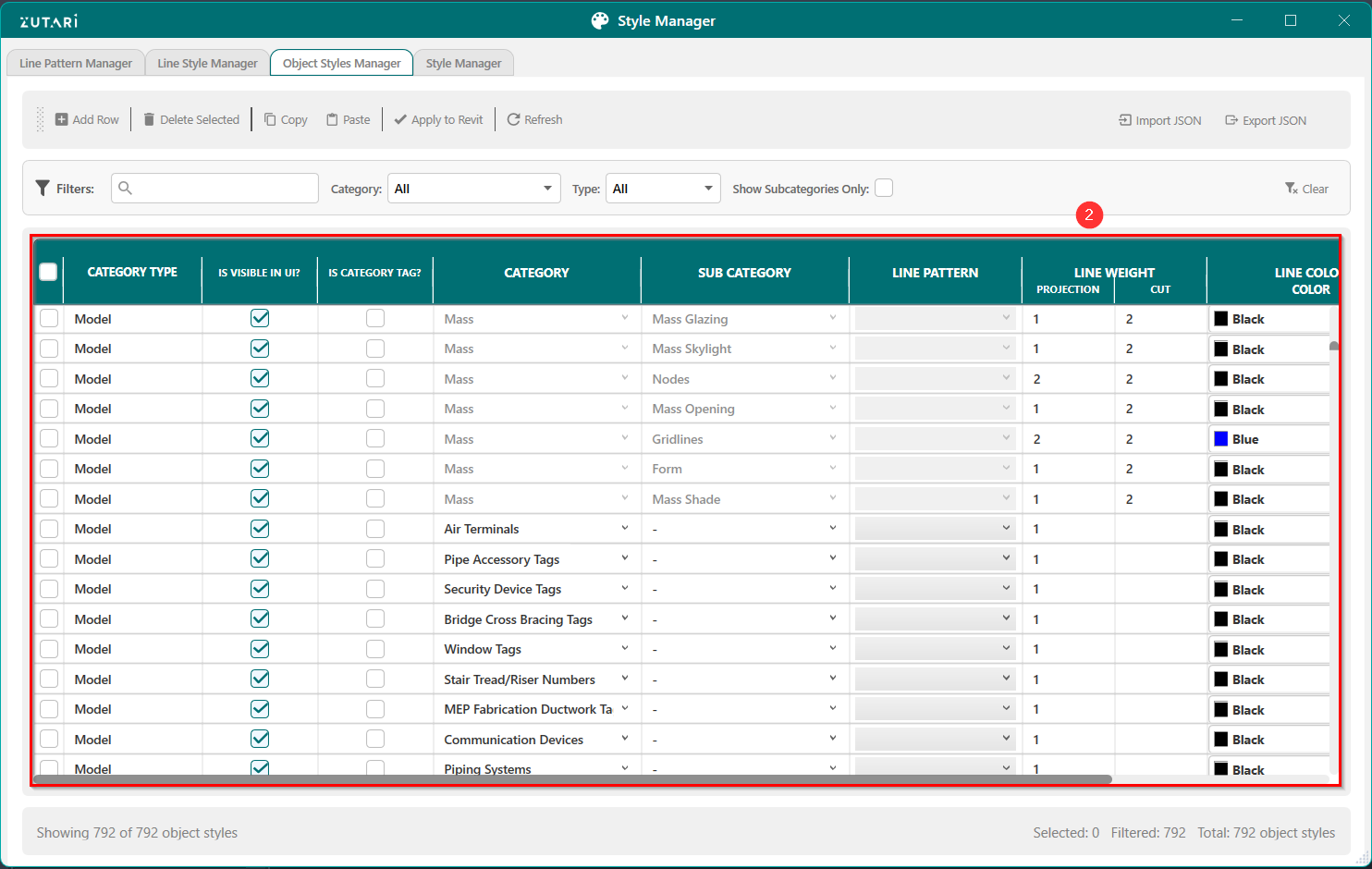Sort by the Sub Category column header
1372x869 pixels.
pyautogui.click(x=744, y=273)
